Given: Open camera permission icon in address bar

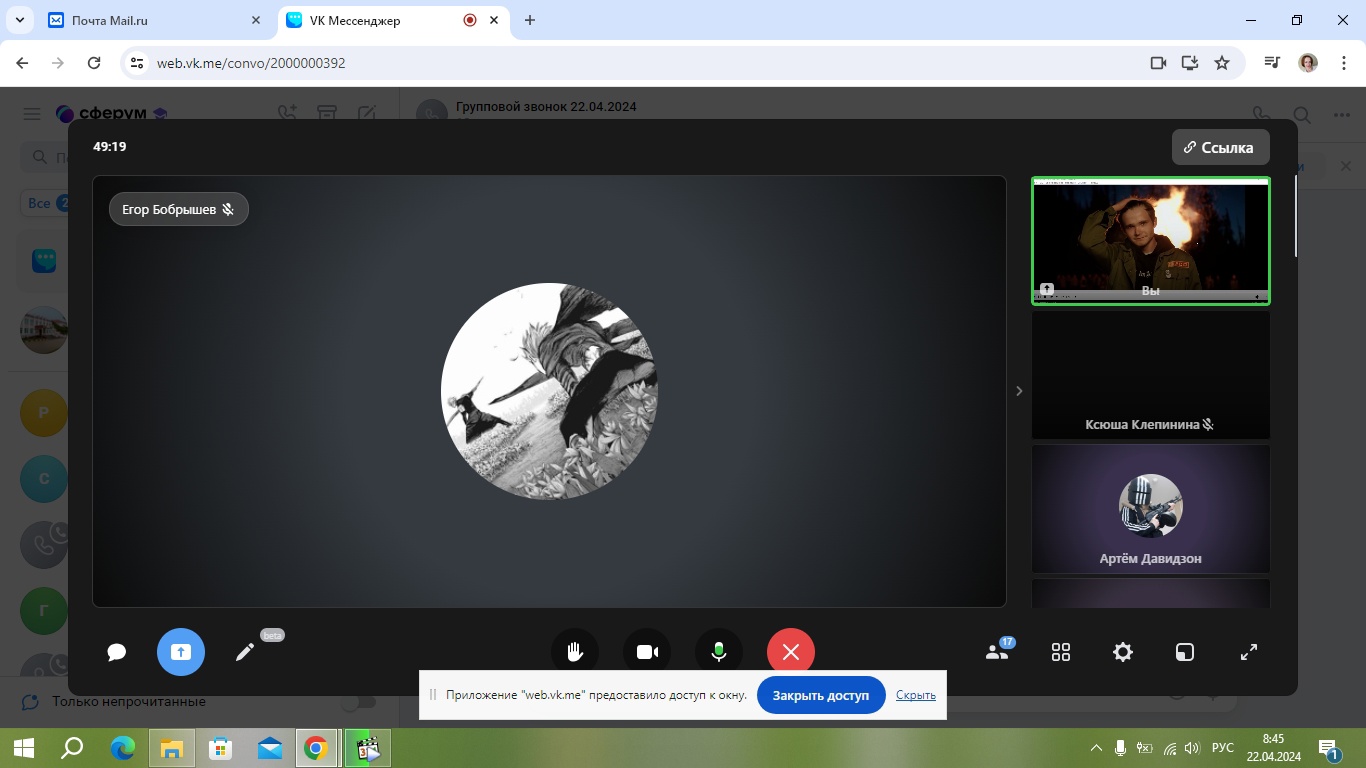Looking at the screenshot, I should [1158, 63].
